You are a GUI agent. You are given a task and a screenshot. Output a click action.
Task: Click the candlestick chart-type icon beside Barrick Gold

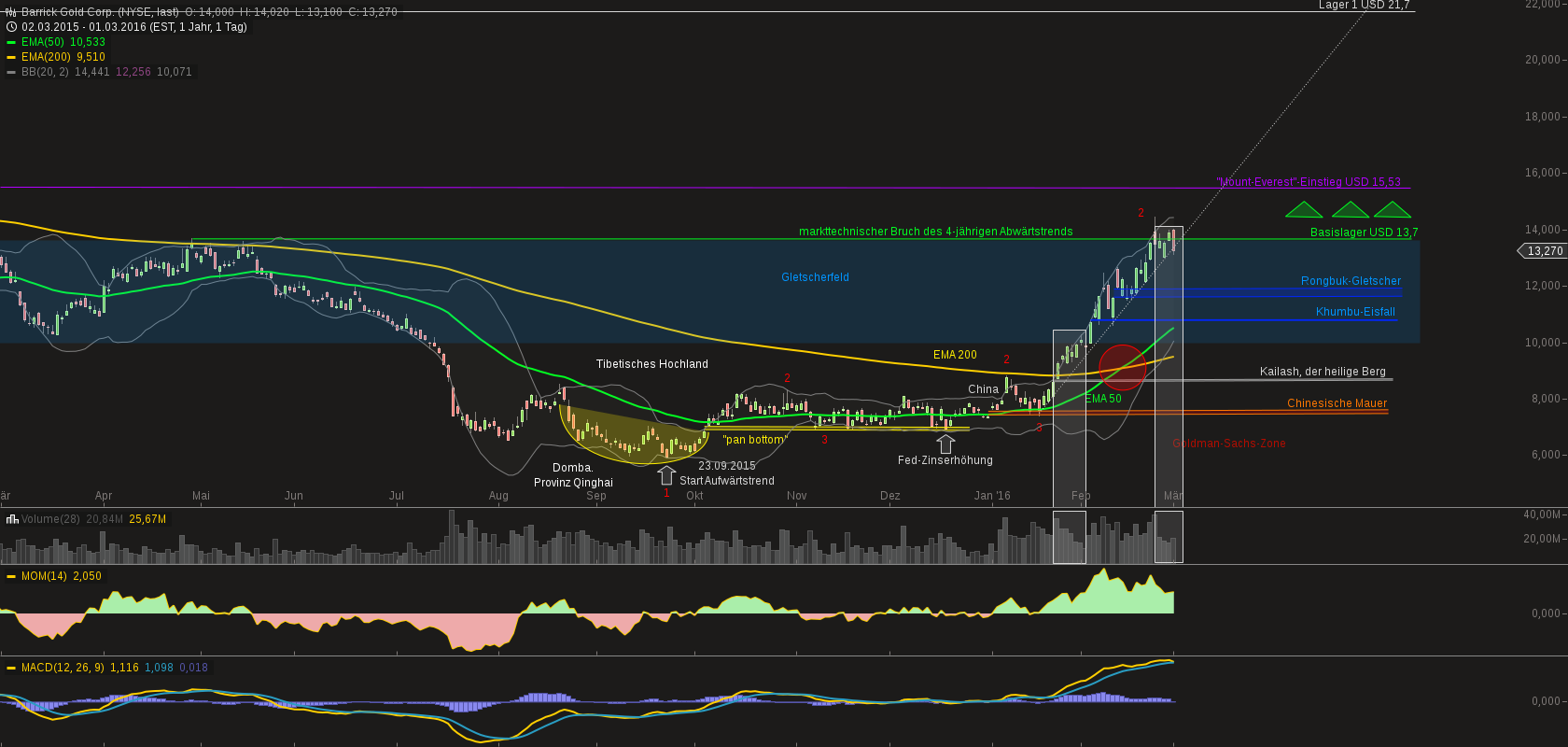click(x=11, y=12)
